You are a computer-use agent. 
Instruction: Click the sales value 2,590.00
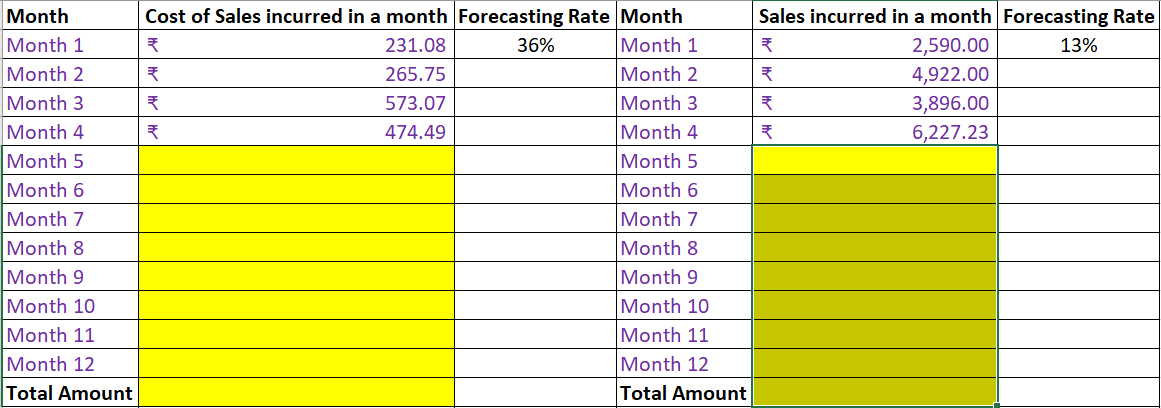pyautogui.click(x=875, y=45)
